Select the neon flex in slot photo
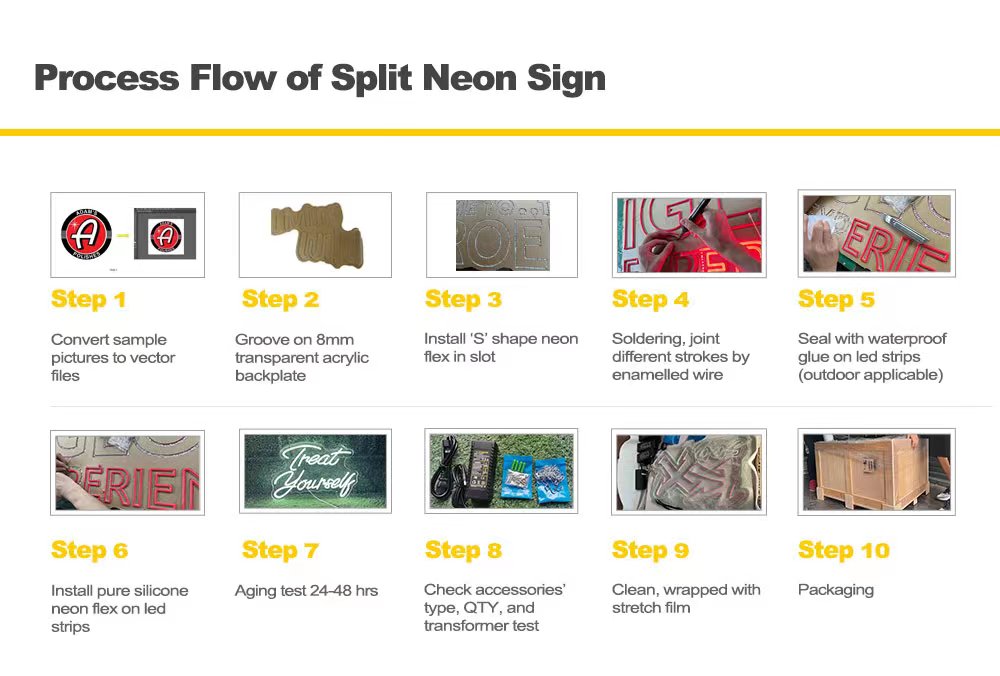This screenshot has height=676, width=1000. coord(502,235)
